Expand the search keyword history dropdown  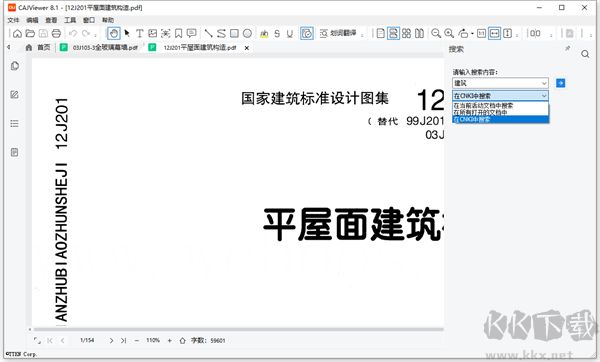tap(544, 83)
